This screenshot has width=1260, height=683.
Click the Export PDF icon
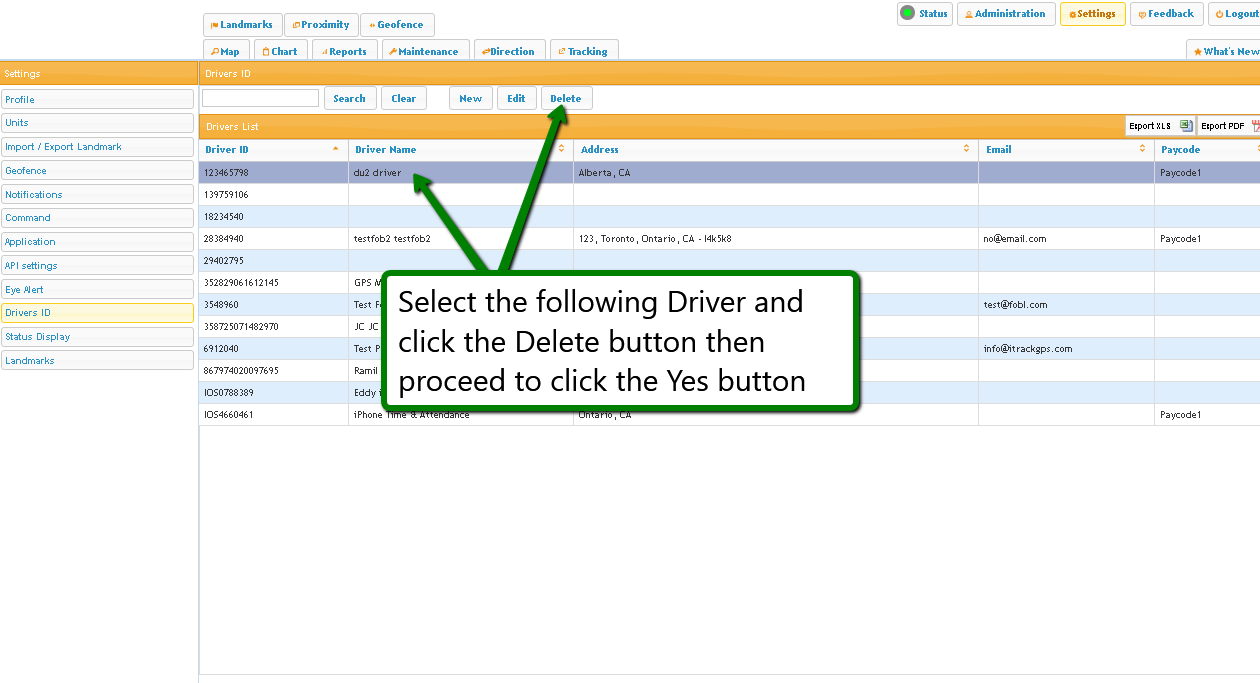coord(1255,126)
